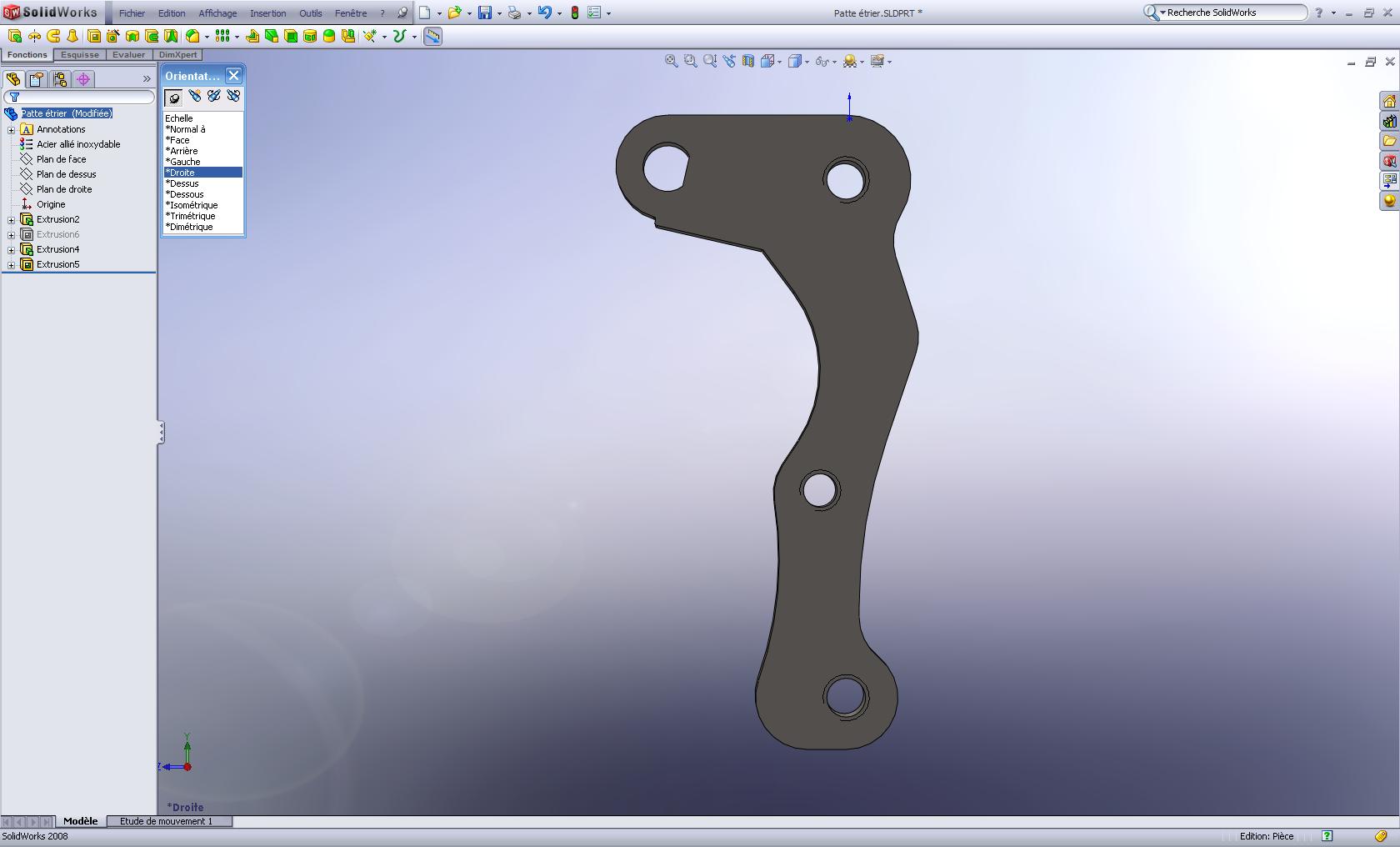Click the Undo arrow icon
1400x847 pixels.
[544, 13]
